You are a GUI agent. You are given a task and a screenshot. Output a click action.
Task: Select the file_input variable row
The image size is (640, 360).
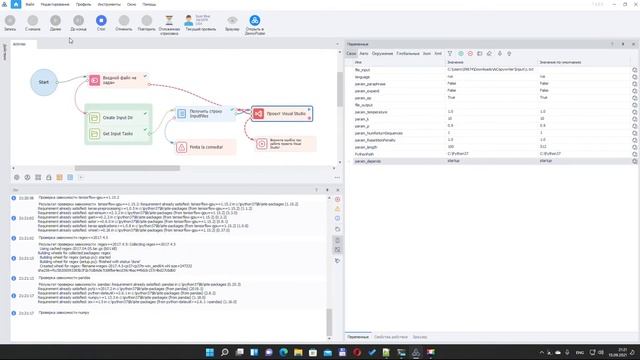pyautogui.click(x=491, y=70)
